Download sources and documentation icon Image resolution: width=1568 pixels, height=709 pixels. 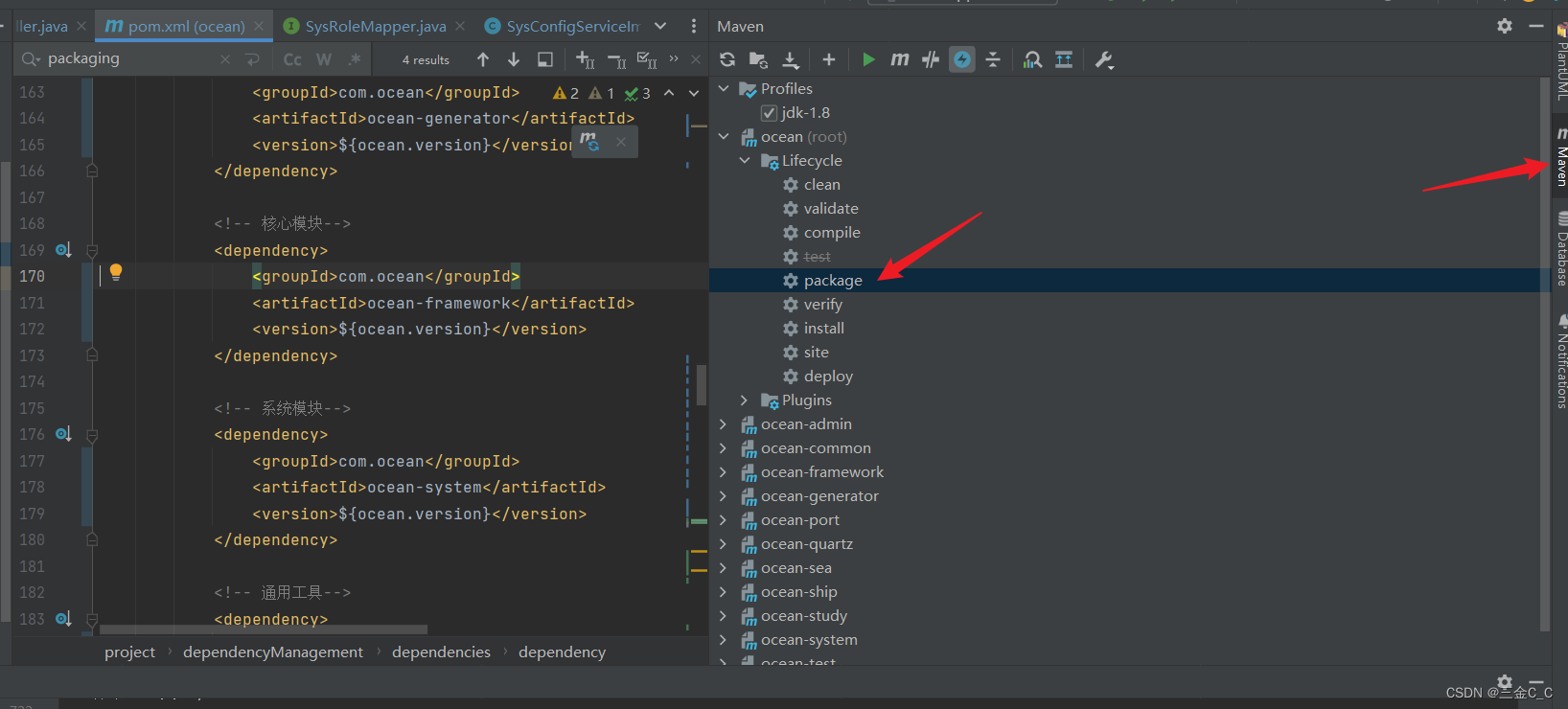(x=791, y=59)
